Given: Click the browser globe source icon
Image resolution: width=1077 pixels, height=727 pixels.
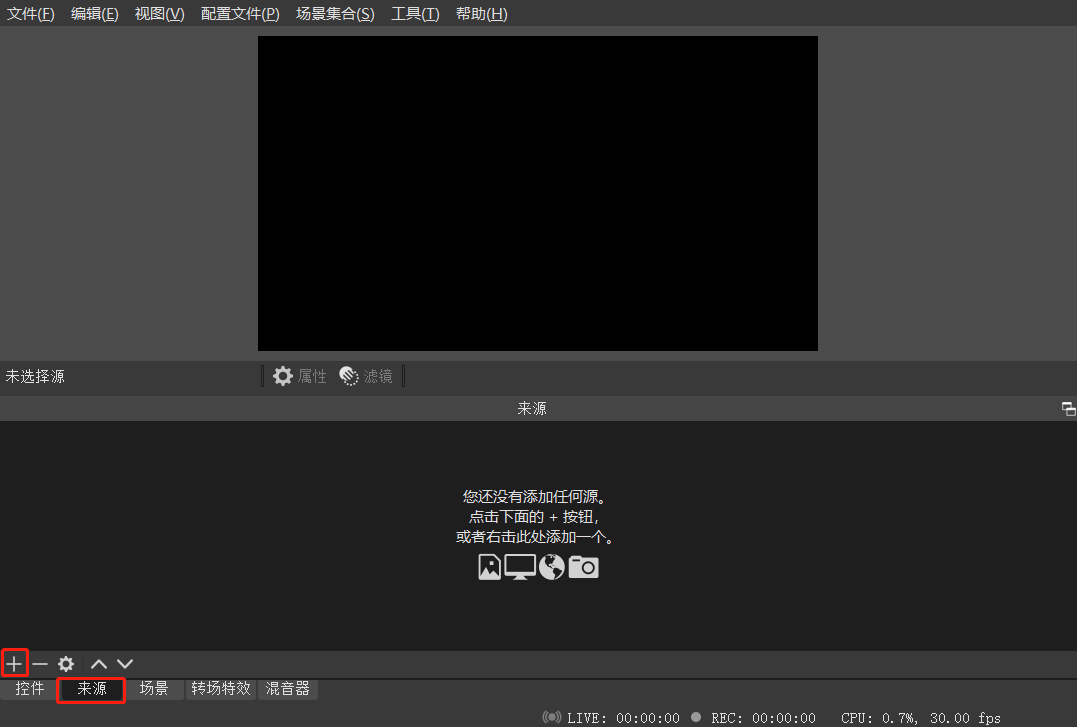Looking at the screenshot, I should point(552,567).
